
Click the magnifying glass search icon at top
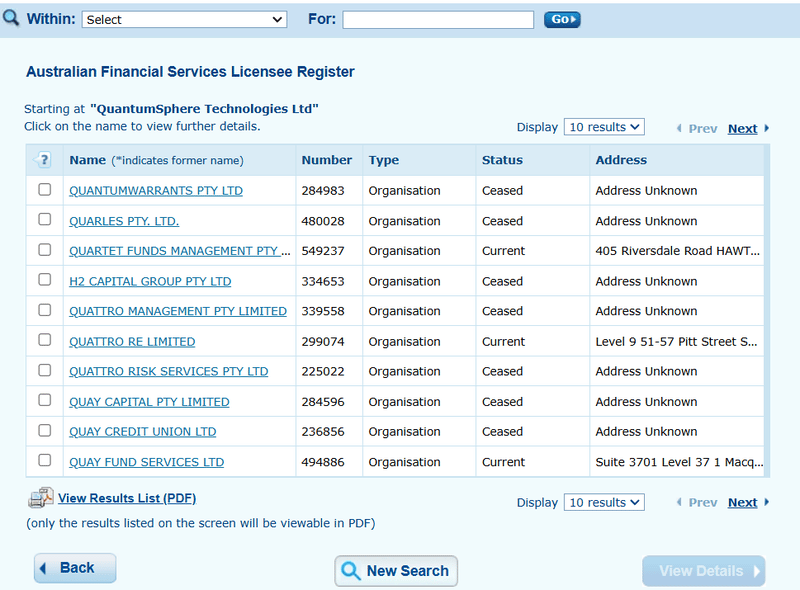[11, 18]
